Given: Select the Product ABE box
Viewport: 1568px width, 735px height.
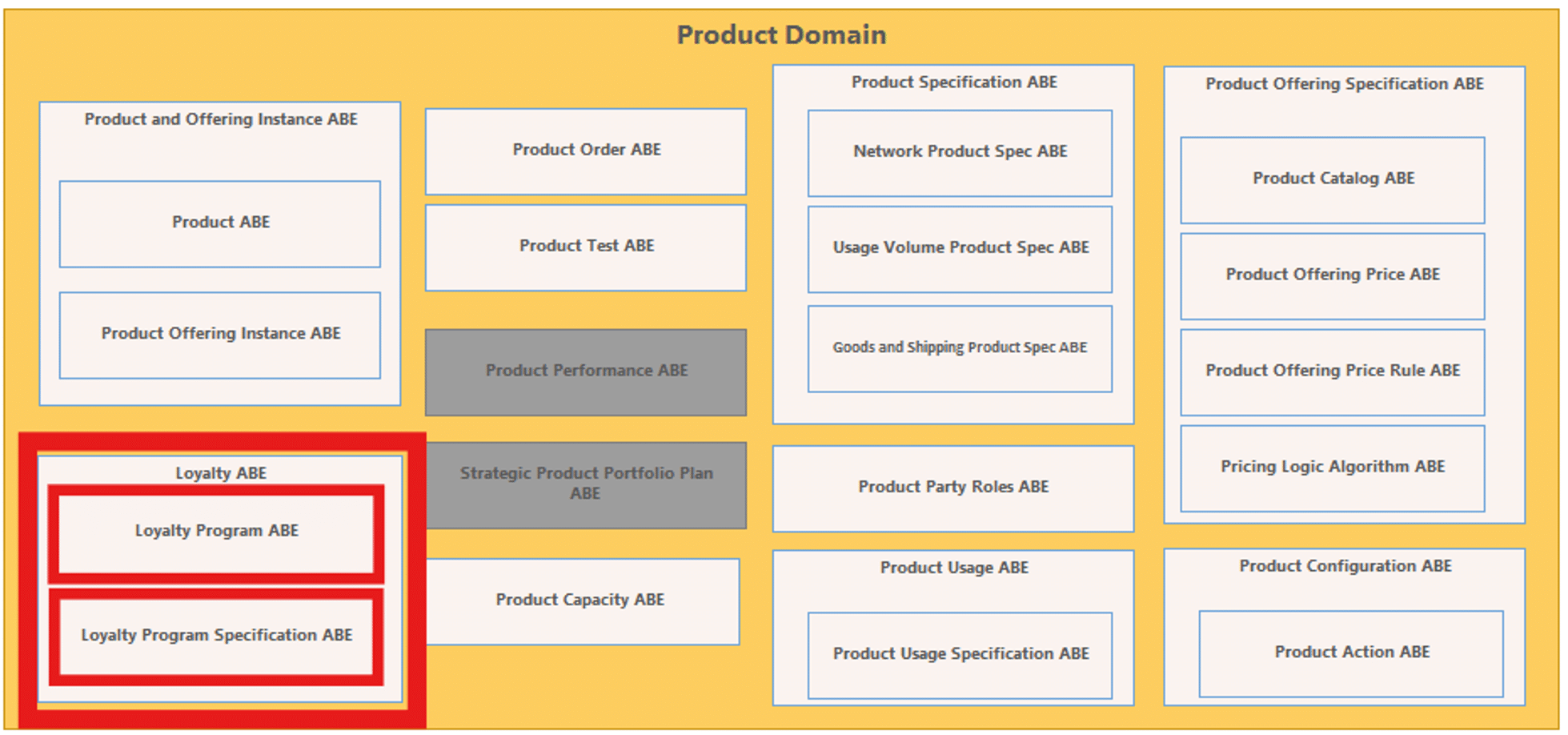Looking at the screenshot, I should (x=220, y=224).
